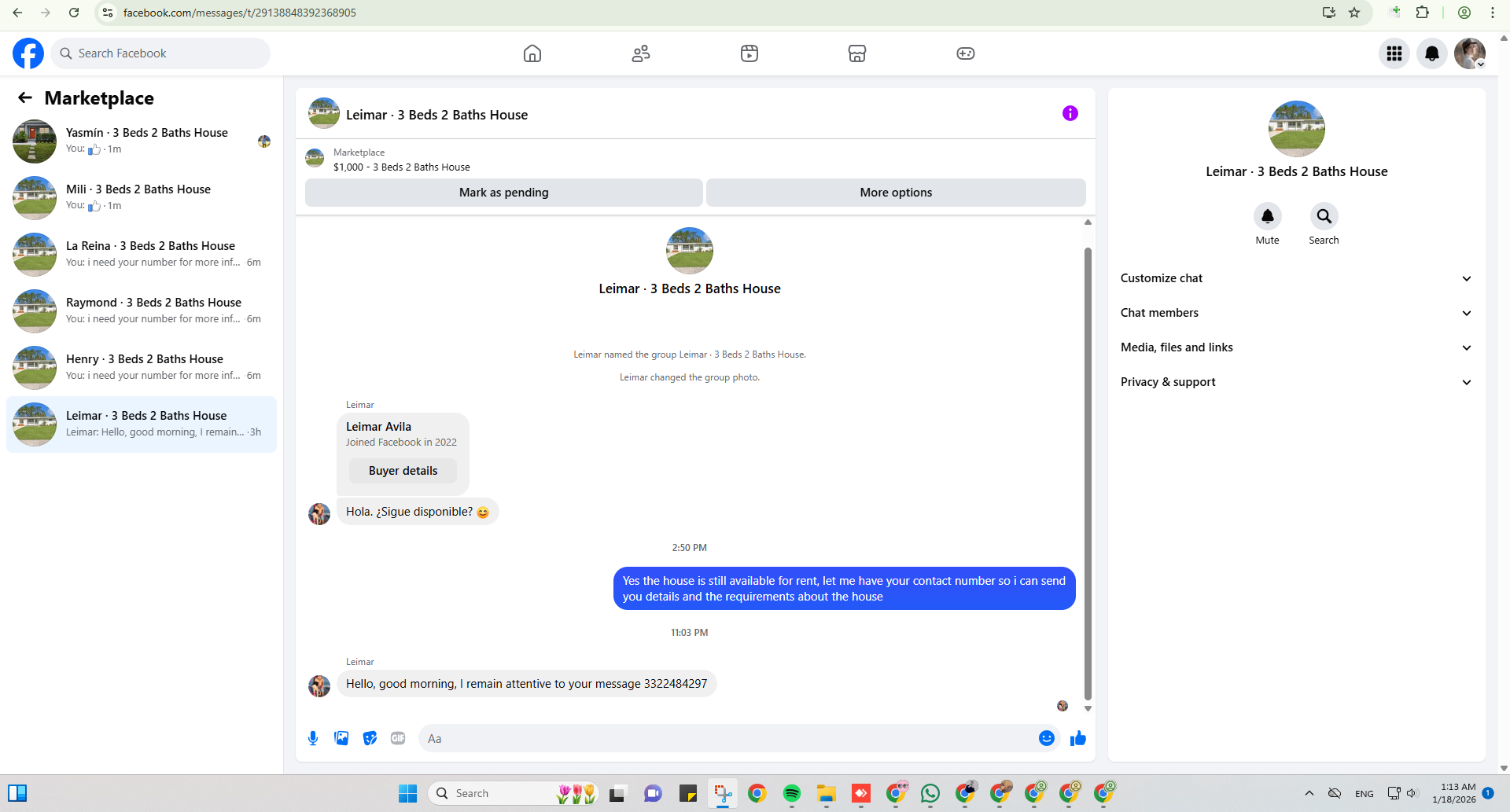Go to Home feed icon
The height and width of the screenshot is (812, 1510).
coord(532,53)
